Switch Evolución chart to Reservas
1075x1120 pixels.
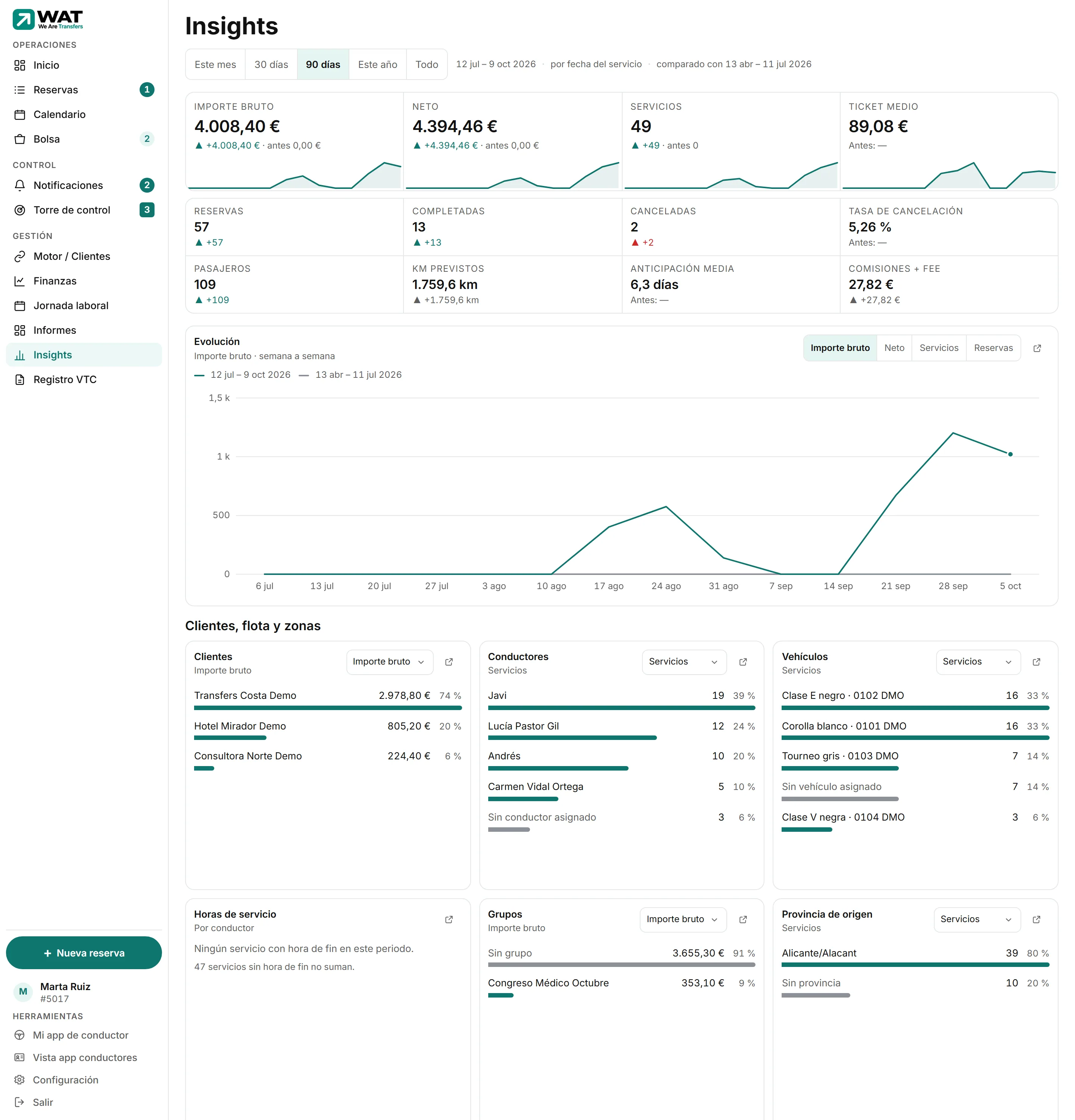(x=993, y=348)
